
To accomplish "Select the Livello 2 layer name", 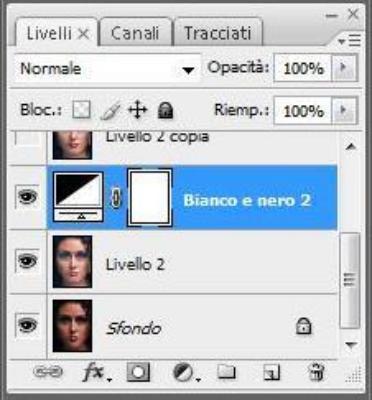I will point(135,264).
